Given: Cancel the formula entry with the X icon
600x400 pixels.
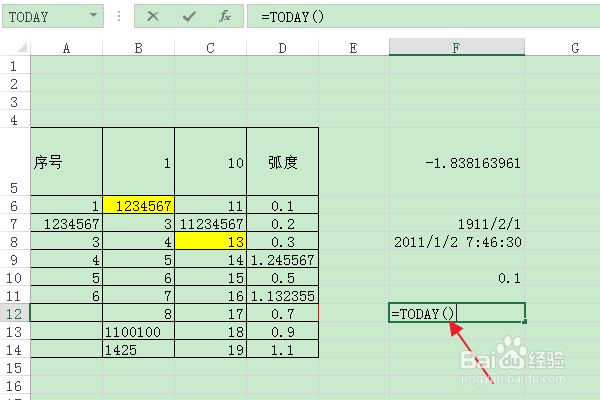Looking at the screenshot, I should point(153,16).
